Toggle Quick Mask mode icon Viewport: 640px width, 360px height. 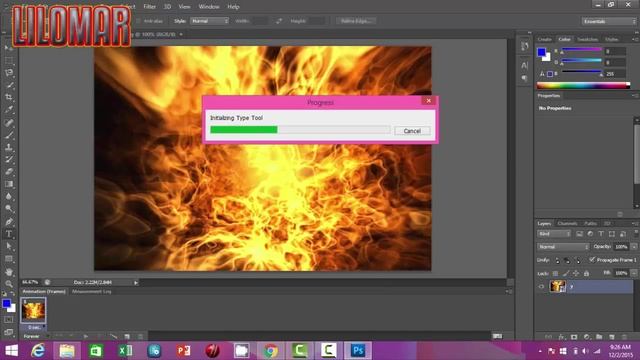[9, 320]
